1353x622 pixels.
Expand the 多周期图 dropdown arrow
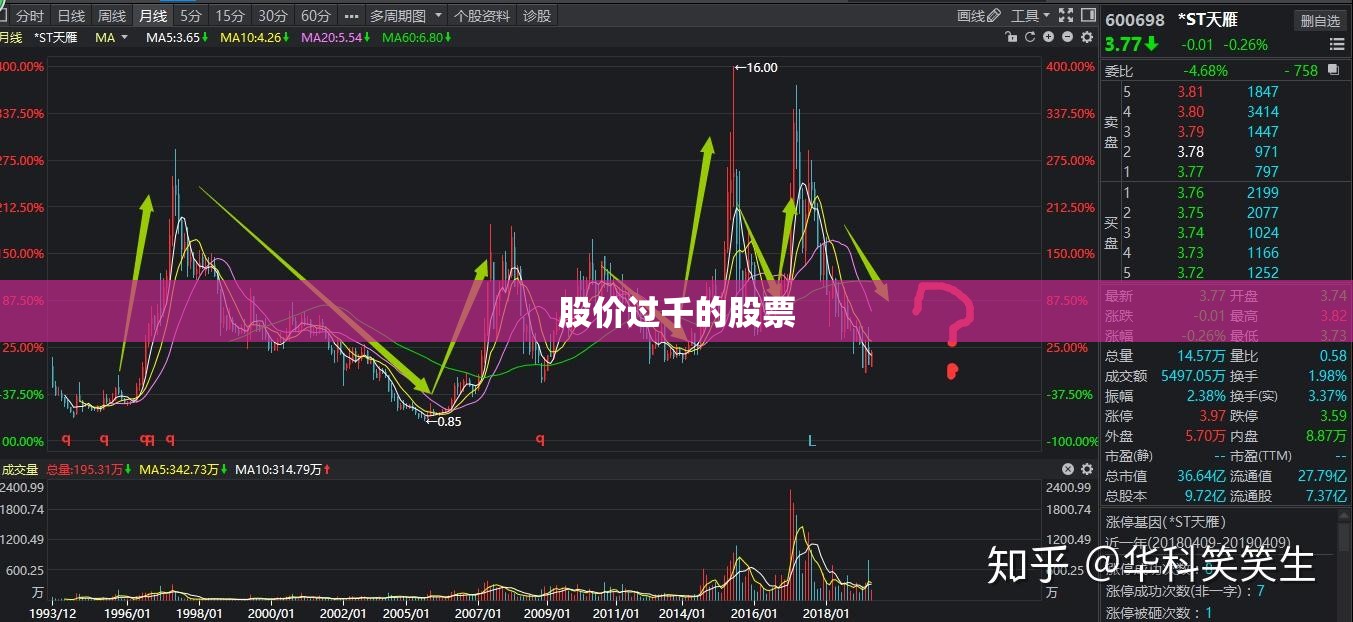438,16
